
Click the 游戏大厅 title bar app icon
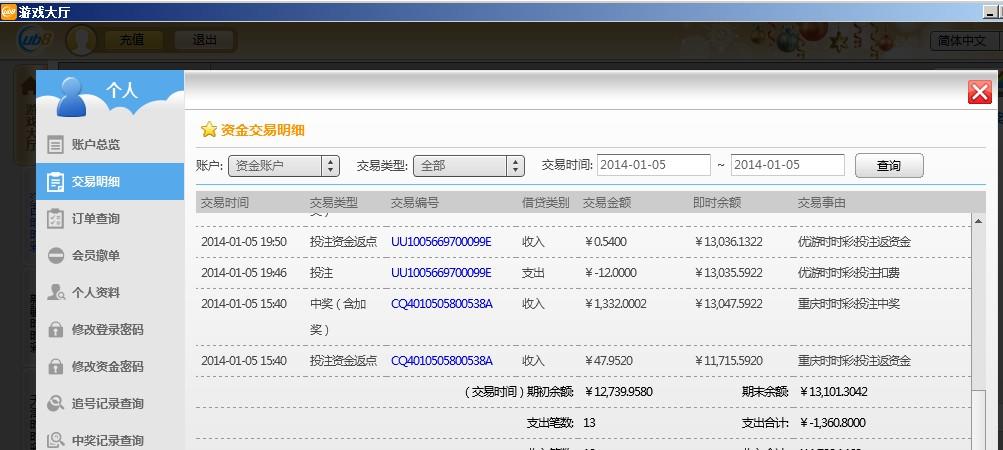(8, 12)
